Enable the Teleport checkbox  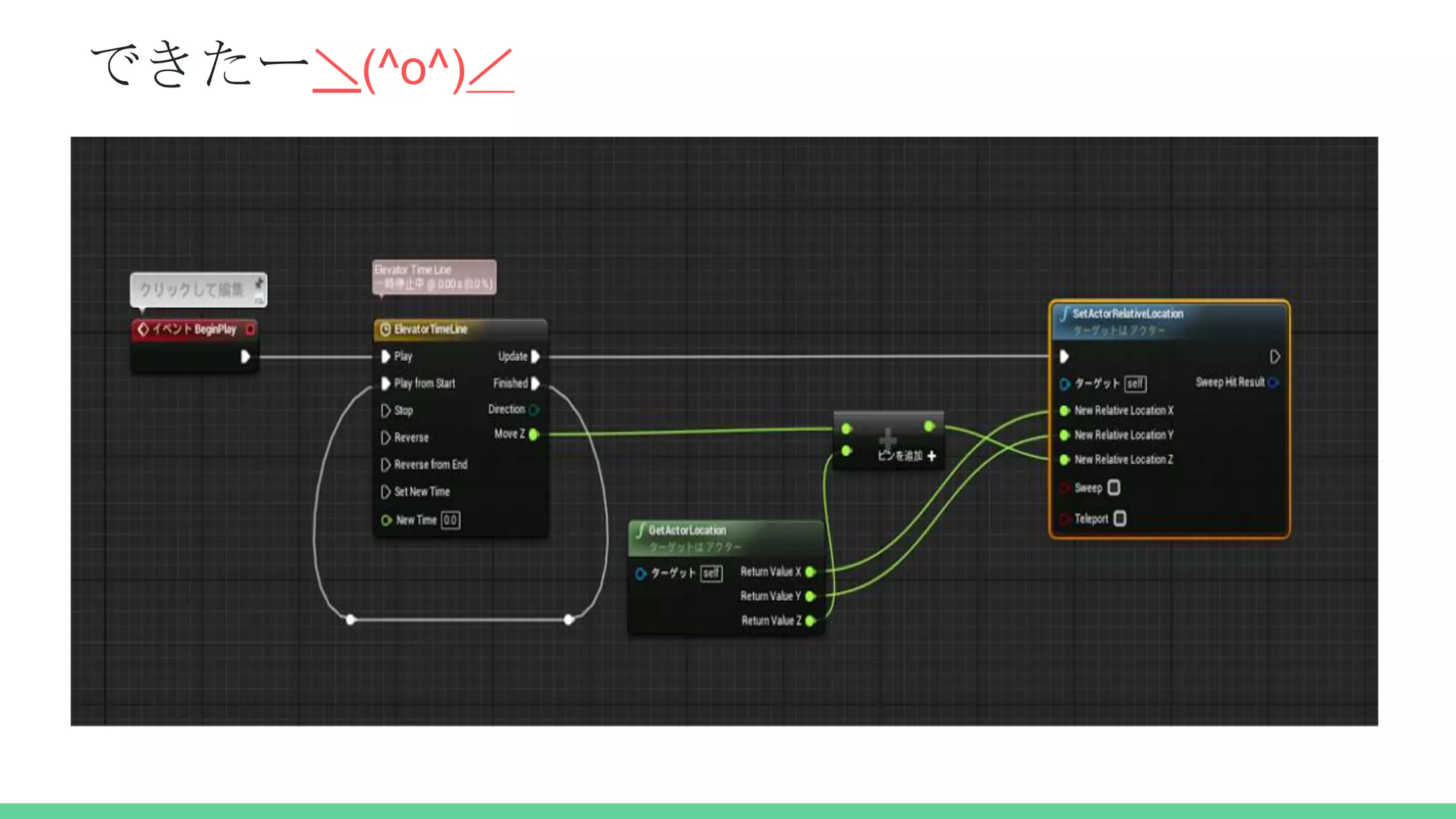(x=1120, y=518)
